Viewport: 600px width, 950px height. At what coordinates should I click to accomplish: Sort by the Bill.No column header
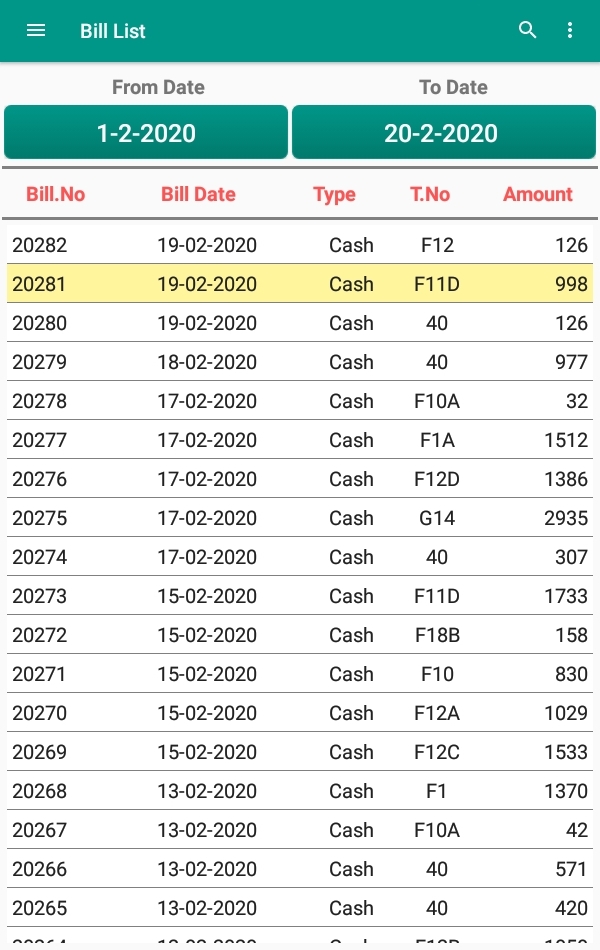click(x=55, y=194)
